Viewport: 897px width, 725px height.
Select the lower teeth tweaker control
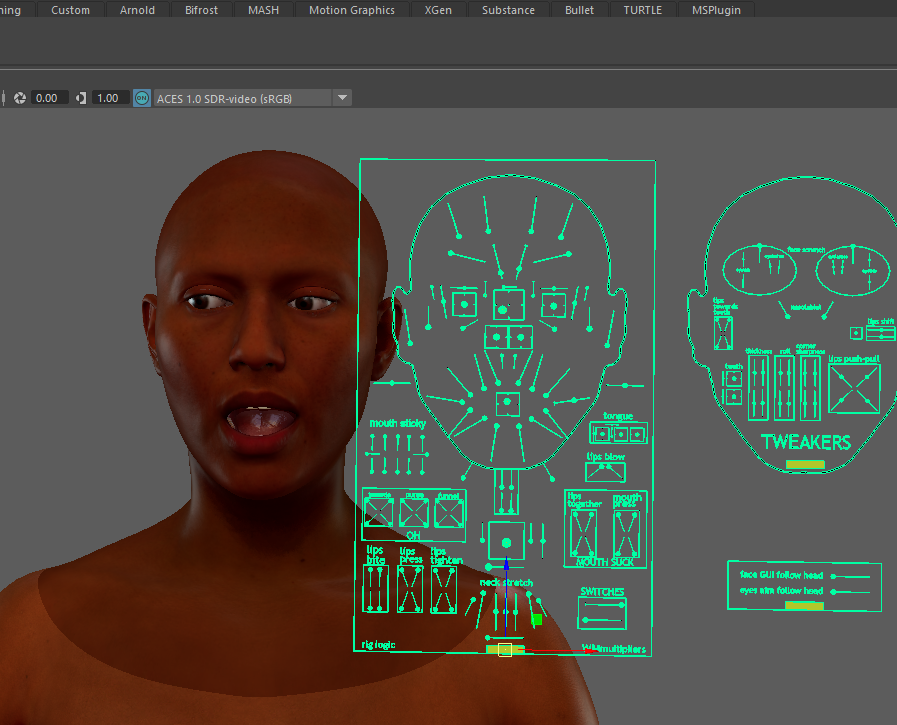(x=733, y=396)
